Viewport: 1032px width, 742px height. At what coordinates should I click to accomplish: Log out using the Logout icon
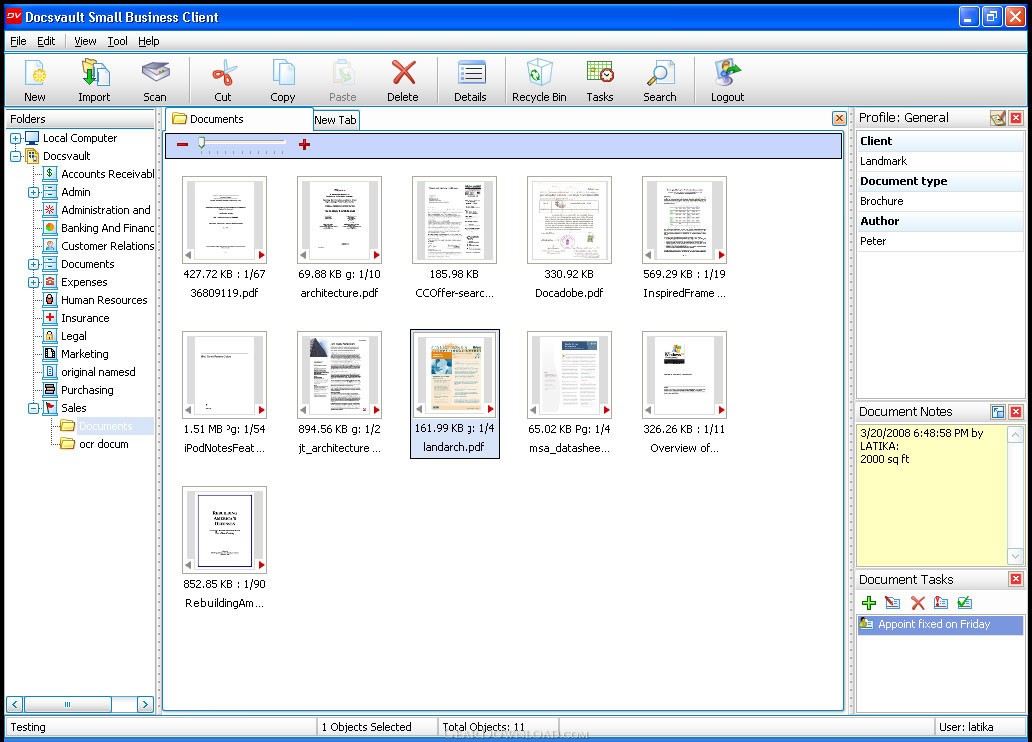(x=727, y=81)
